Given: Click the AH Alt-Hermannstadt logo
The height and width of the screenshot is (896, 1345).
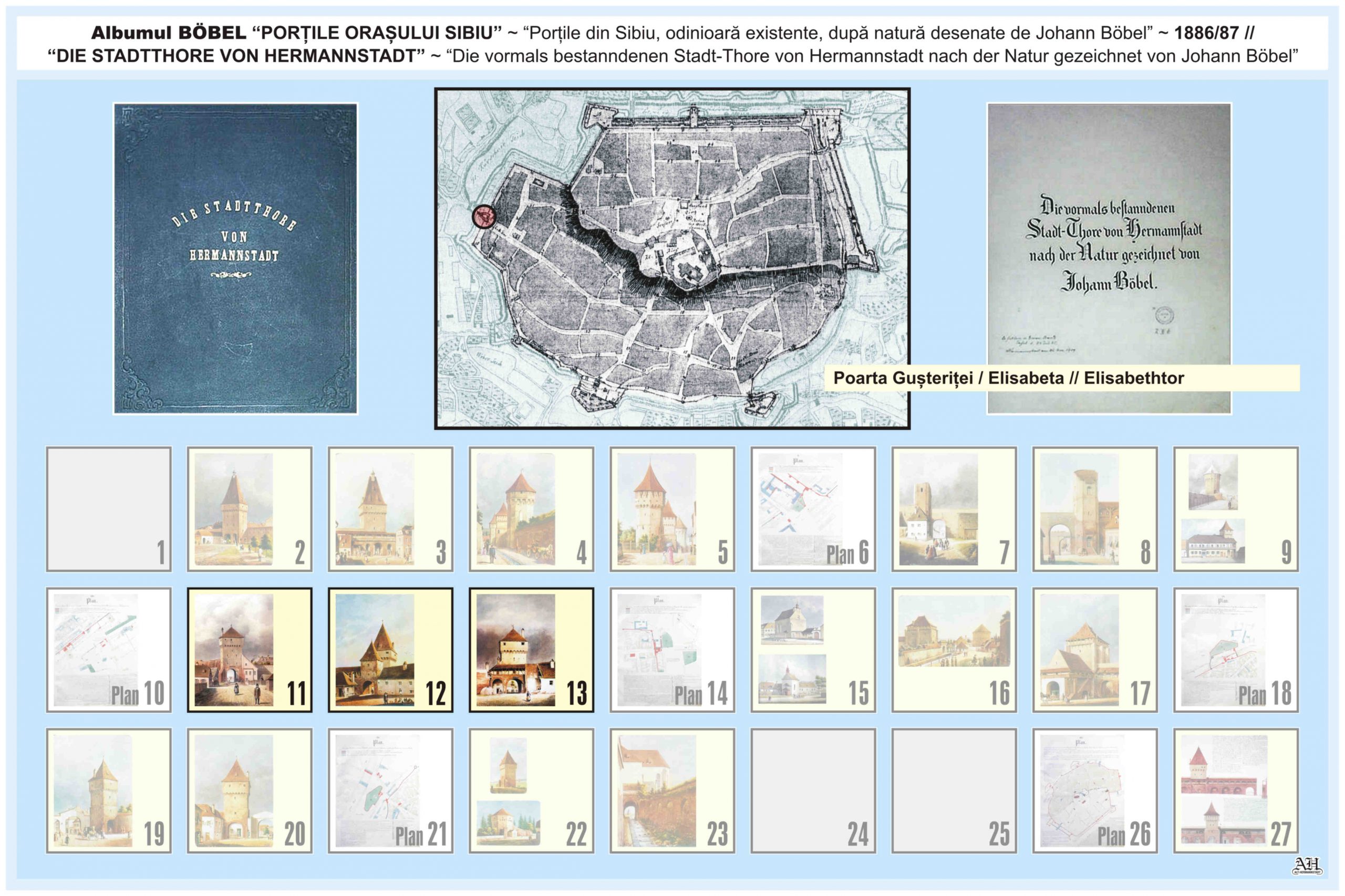Looking at the screenshot, I should 1307,865.
